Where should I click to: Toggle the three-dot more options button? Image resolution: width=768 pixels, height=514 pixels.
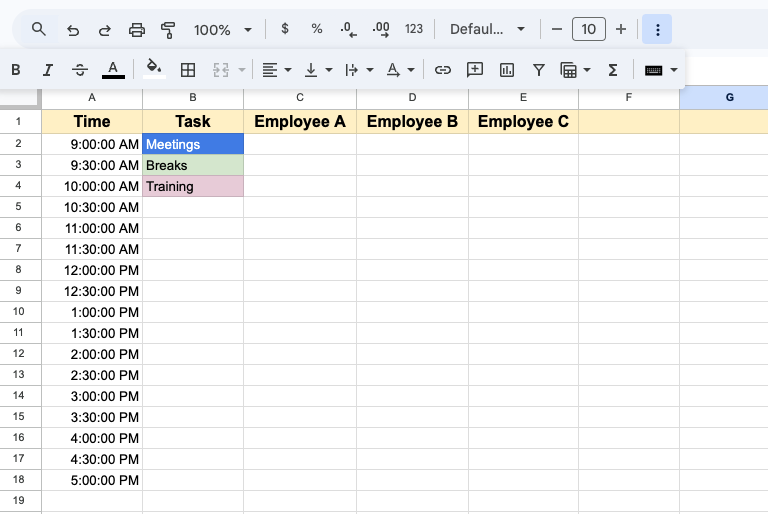[x=657, y=29]
